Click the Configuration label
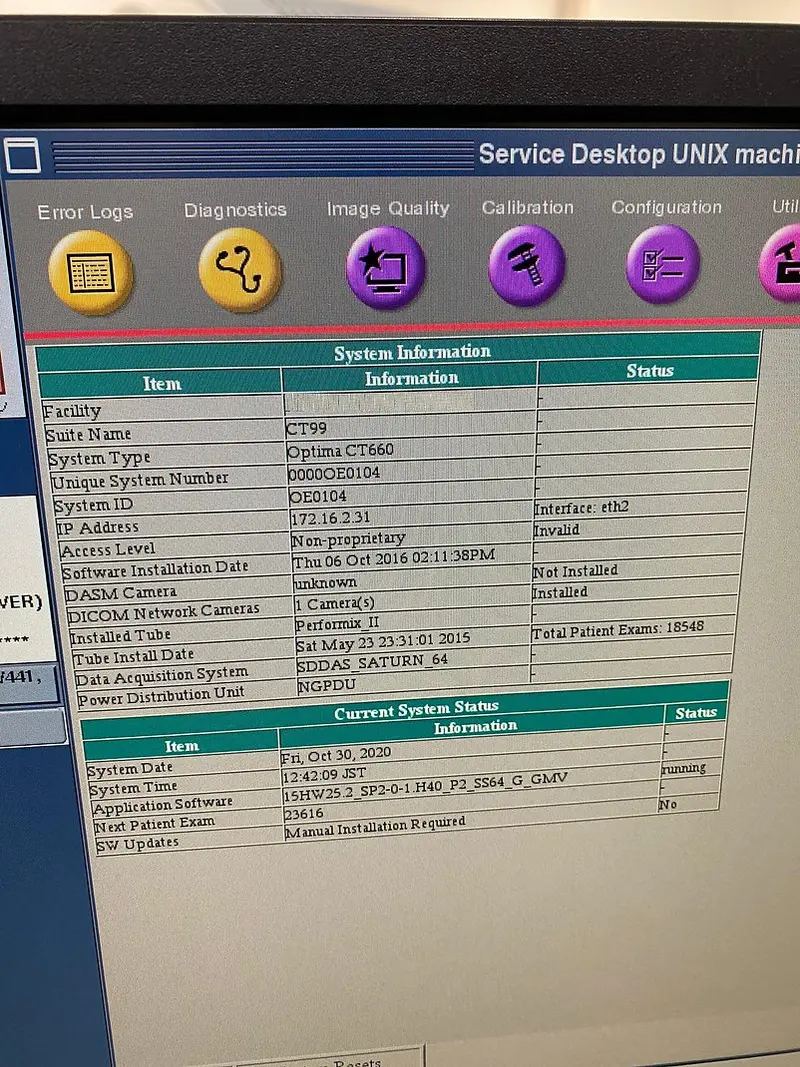This screenshot has height=1067, width=800. (x=667, y=207)
